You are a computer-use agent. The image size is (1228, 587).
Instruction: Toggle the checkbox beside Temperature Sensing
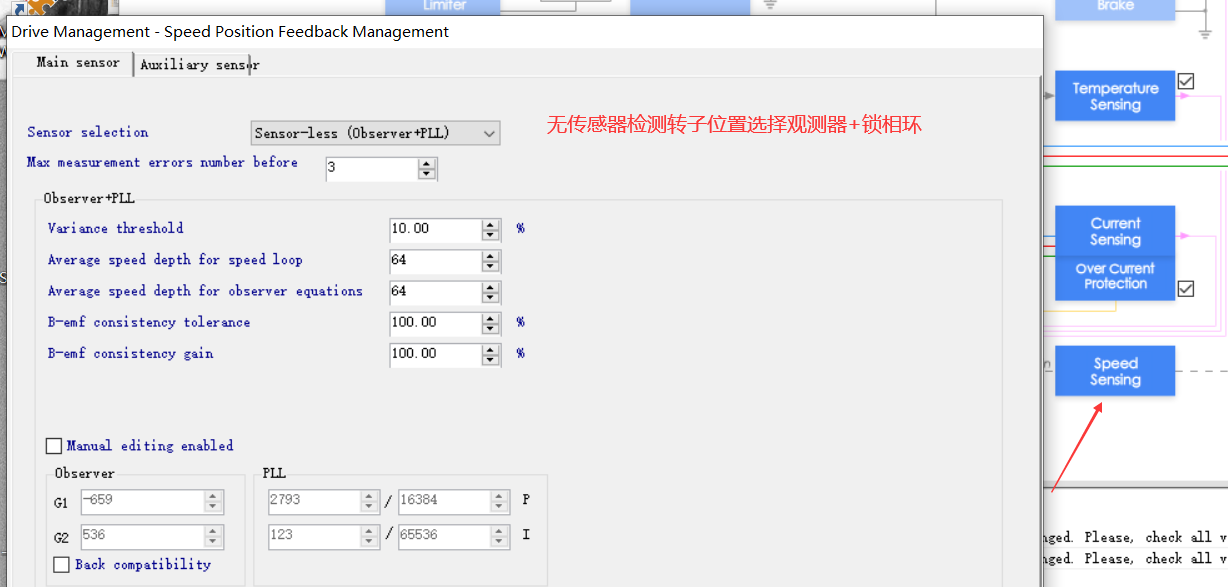(1186, 81)
